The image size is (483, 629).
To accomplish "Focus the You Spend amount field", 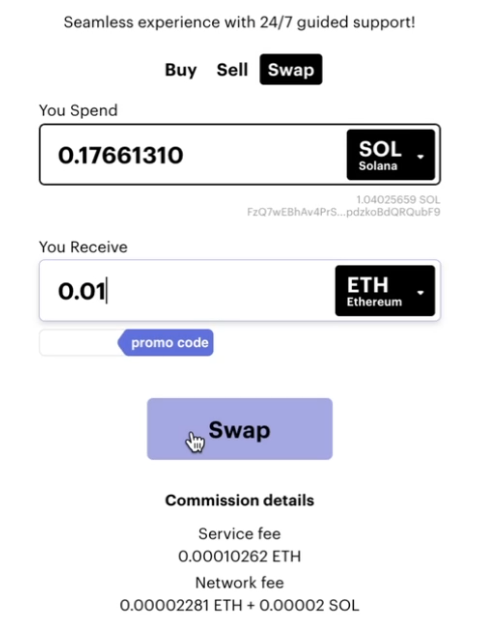I will pyautogui.click(x=193, y=155).
